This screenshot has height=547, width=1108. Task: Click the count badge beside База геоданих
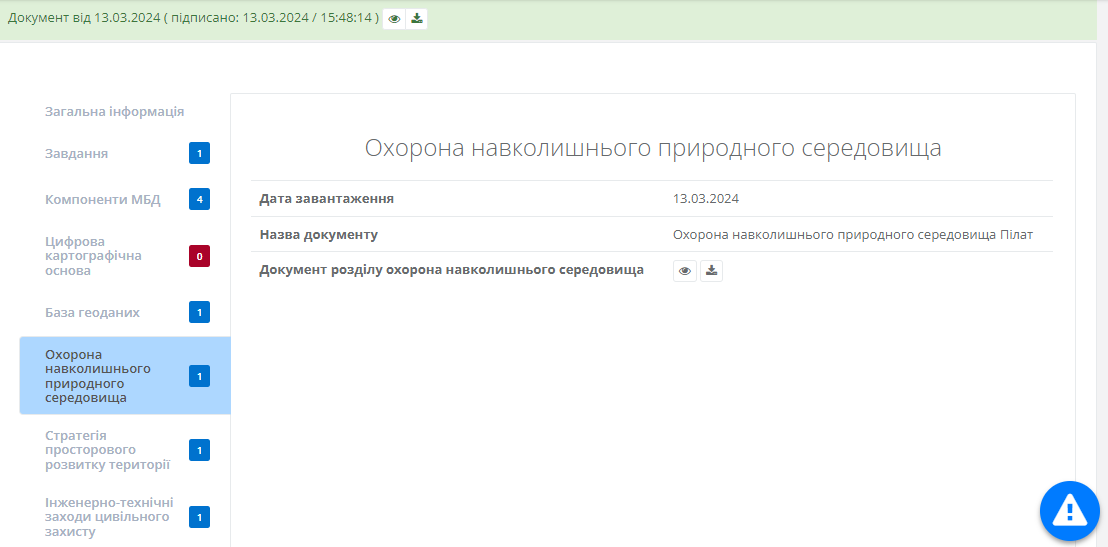(x=200, y=313)
